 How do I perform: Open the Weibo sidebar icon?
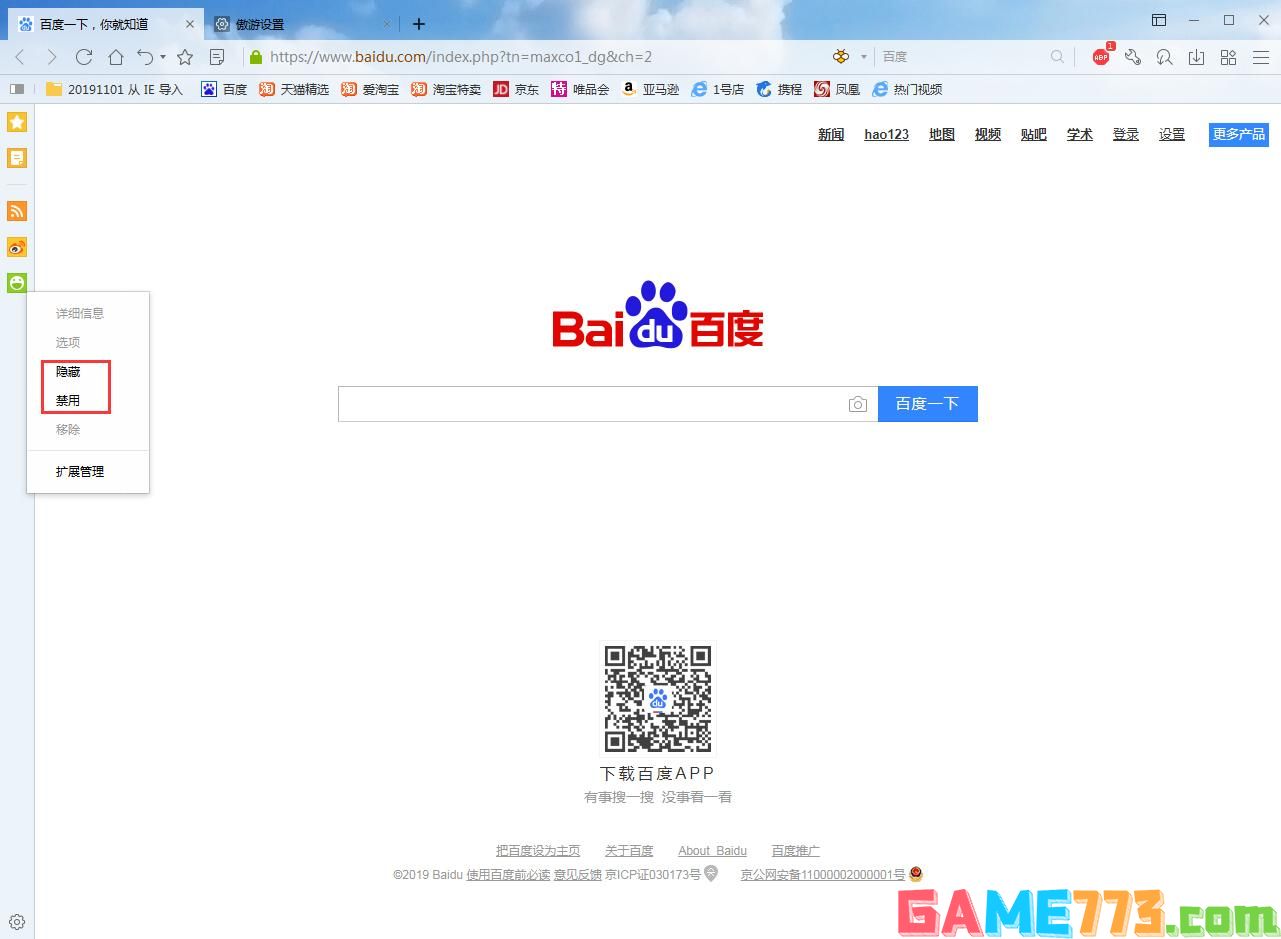17,247
